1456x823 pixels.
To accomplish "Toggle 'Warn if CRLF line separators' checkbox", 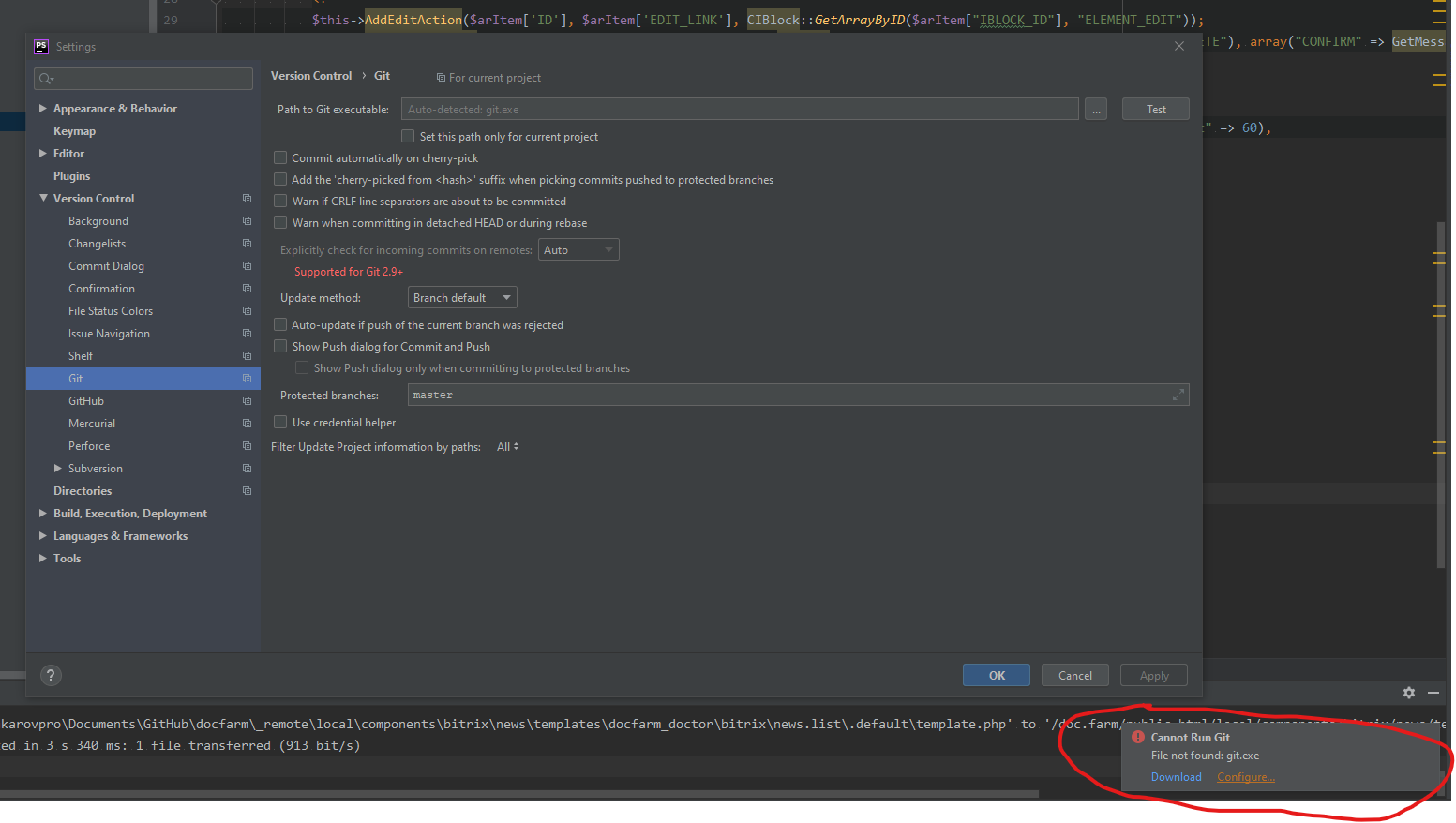I will click(280, 202).
